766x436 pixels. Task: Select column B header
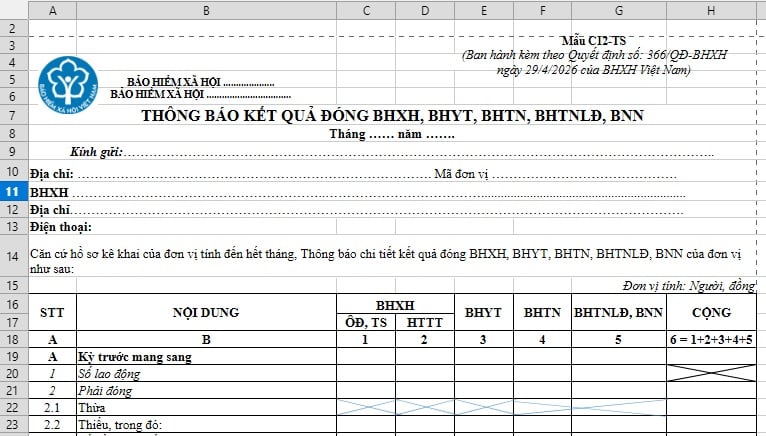point(206,10)
